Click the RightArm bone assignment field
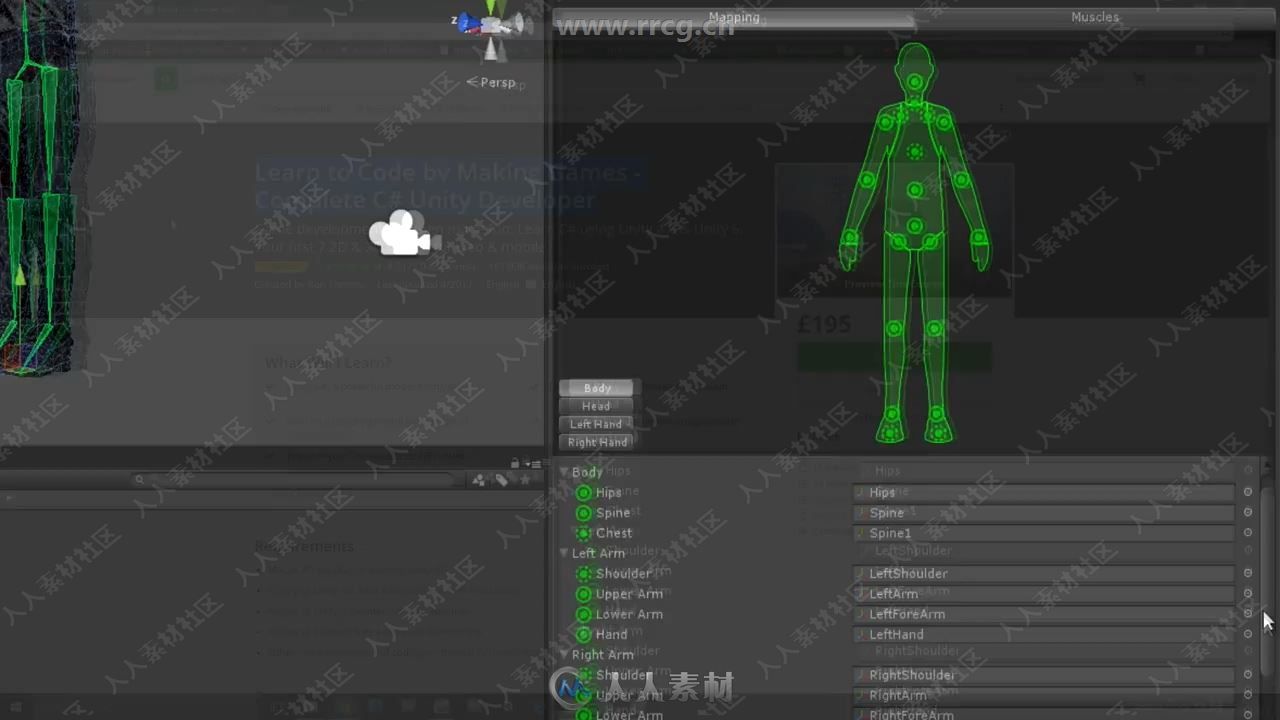The width and height of the screenshot is (1280, 720). point(1044,695)
